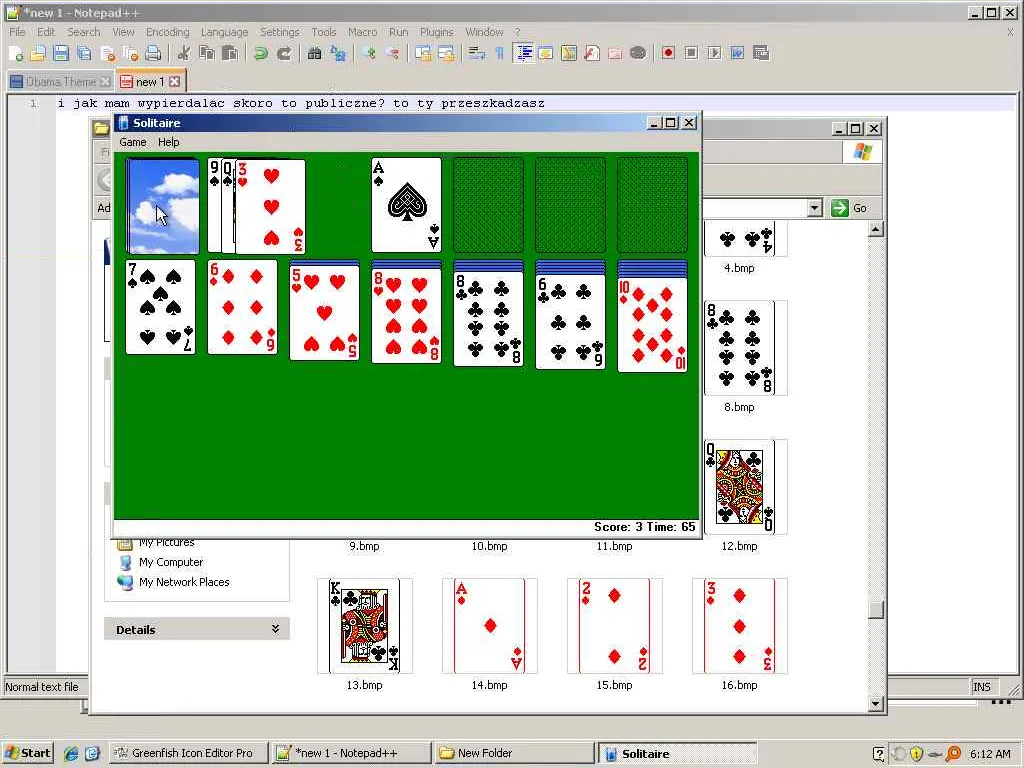Click the Ace of spades foundation card
This screenshot has height=768, width=1024.
click(406, 204)
